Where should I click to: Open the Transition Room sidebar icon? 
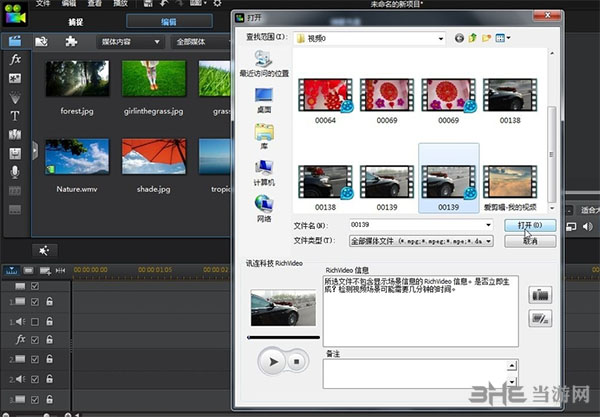[15, 134]
